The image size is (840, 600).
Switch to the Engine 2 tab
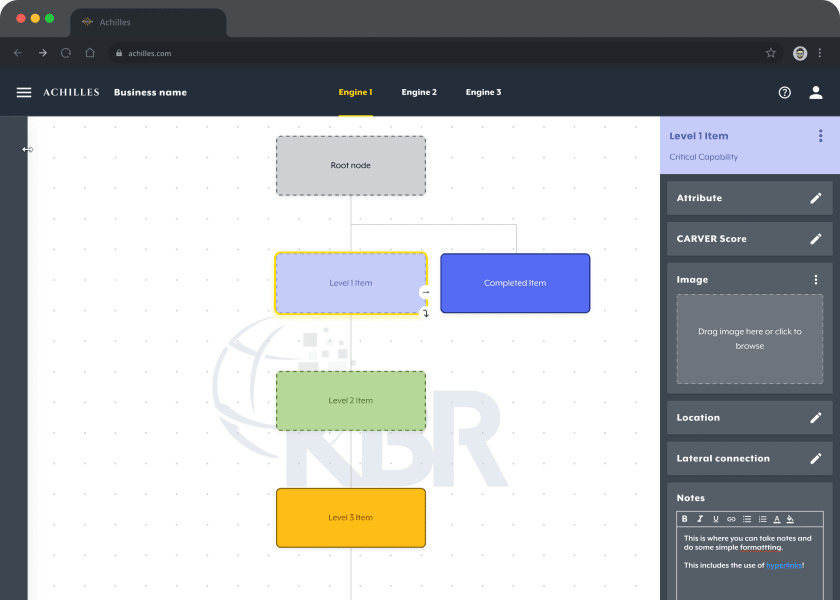coord(419,92)
